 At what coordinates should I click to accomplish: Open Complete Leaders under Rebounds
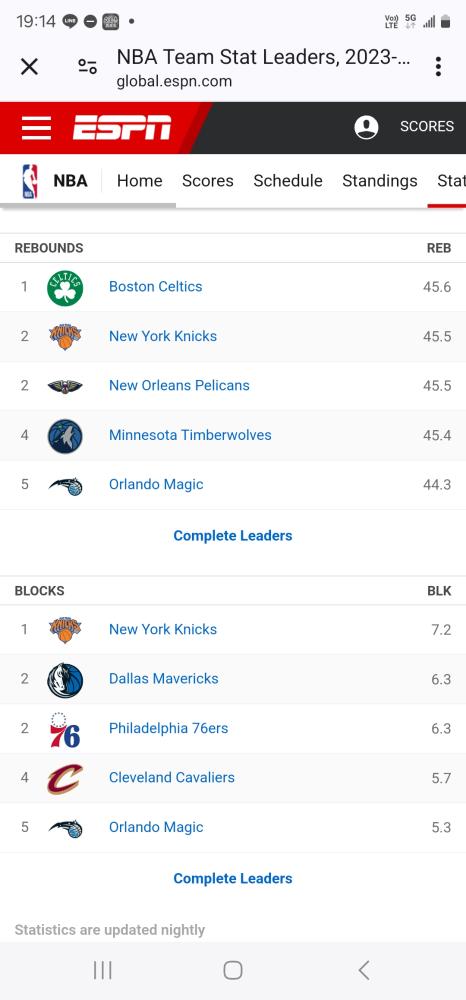233,536
